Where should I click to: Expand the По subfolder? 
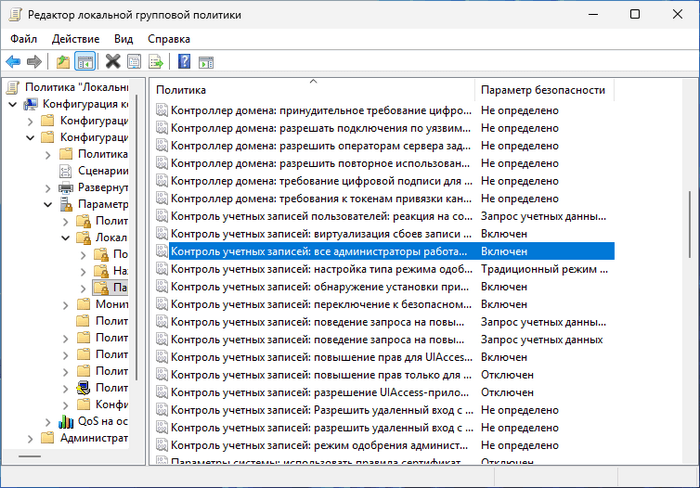pos(83,255)
